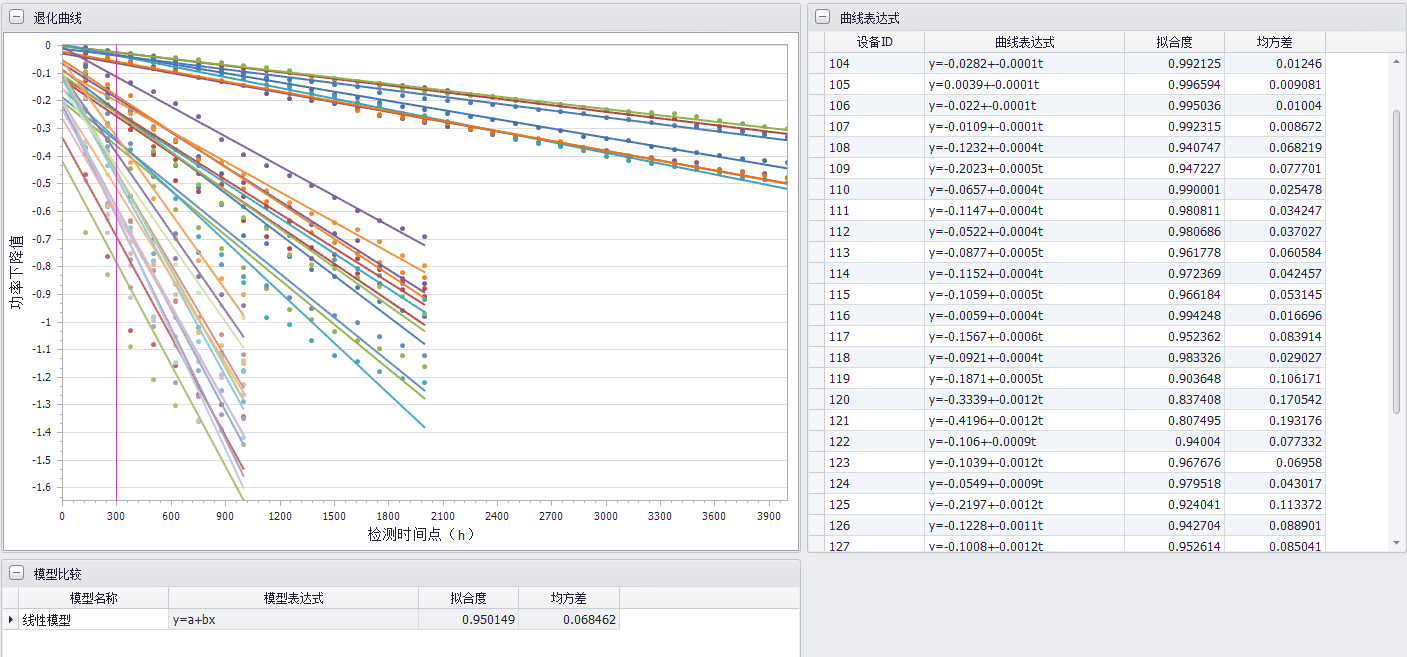Select the 线性模型 model name cell
This screenshot has height=657, width=1407.
coord(93,620)
